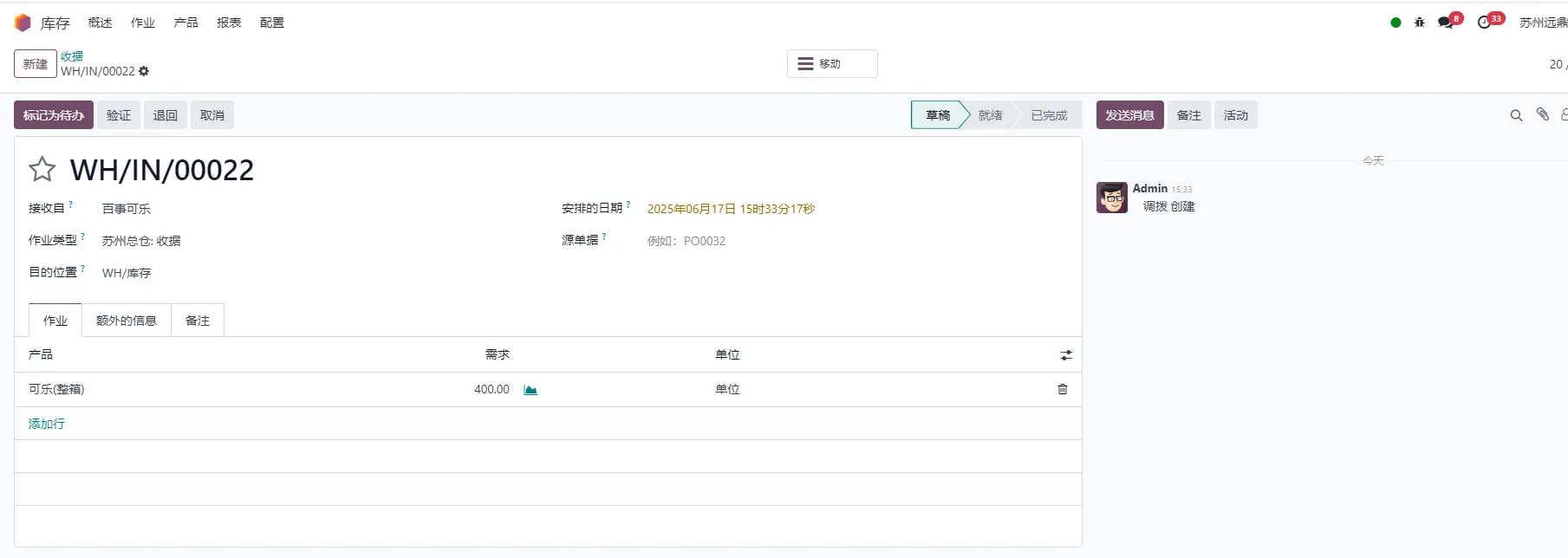Click the 新建 button

36,64
